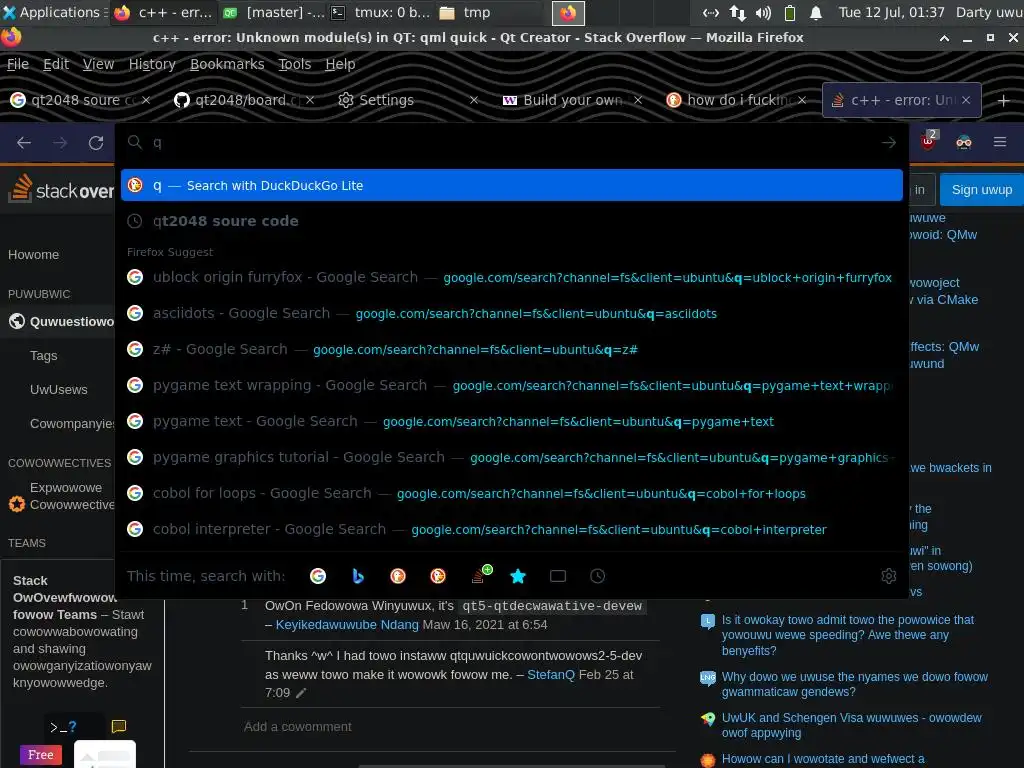Open Keyikedawuwube Ndang user profile link
The height and width of the screenshot is (768, 1024).
pyautogui.click(x=347, y=624)
